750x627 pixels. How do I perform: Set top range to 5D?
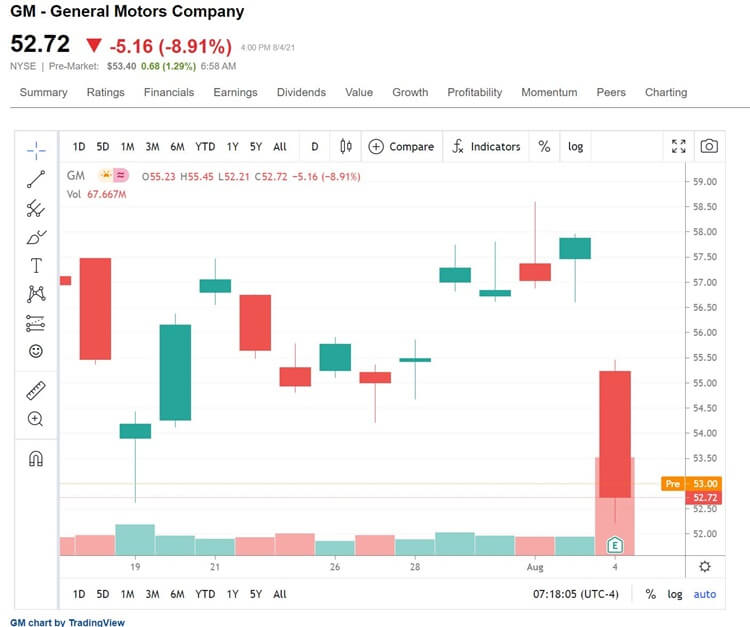pos(103,147)
